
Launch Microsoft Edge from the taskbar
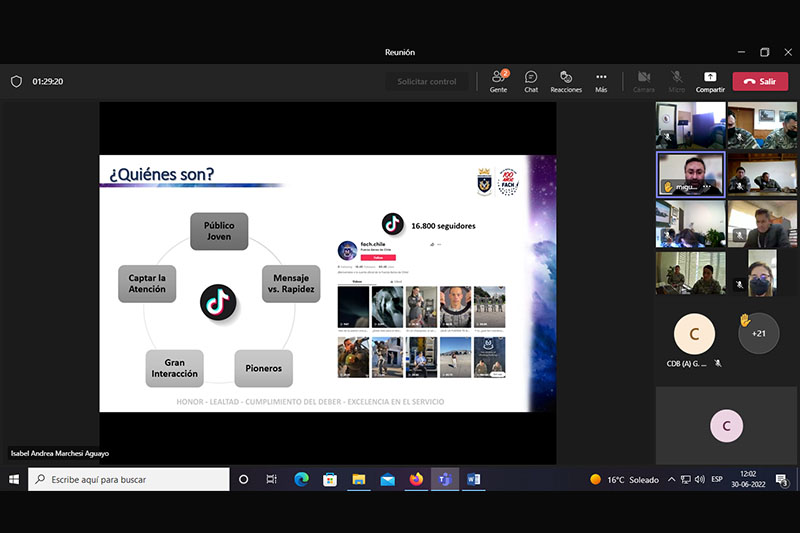click(302, 479)
